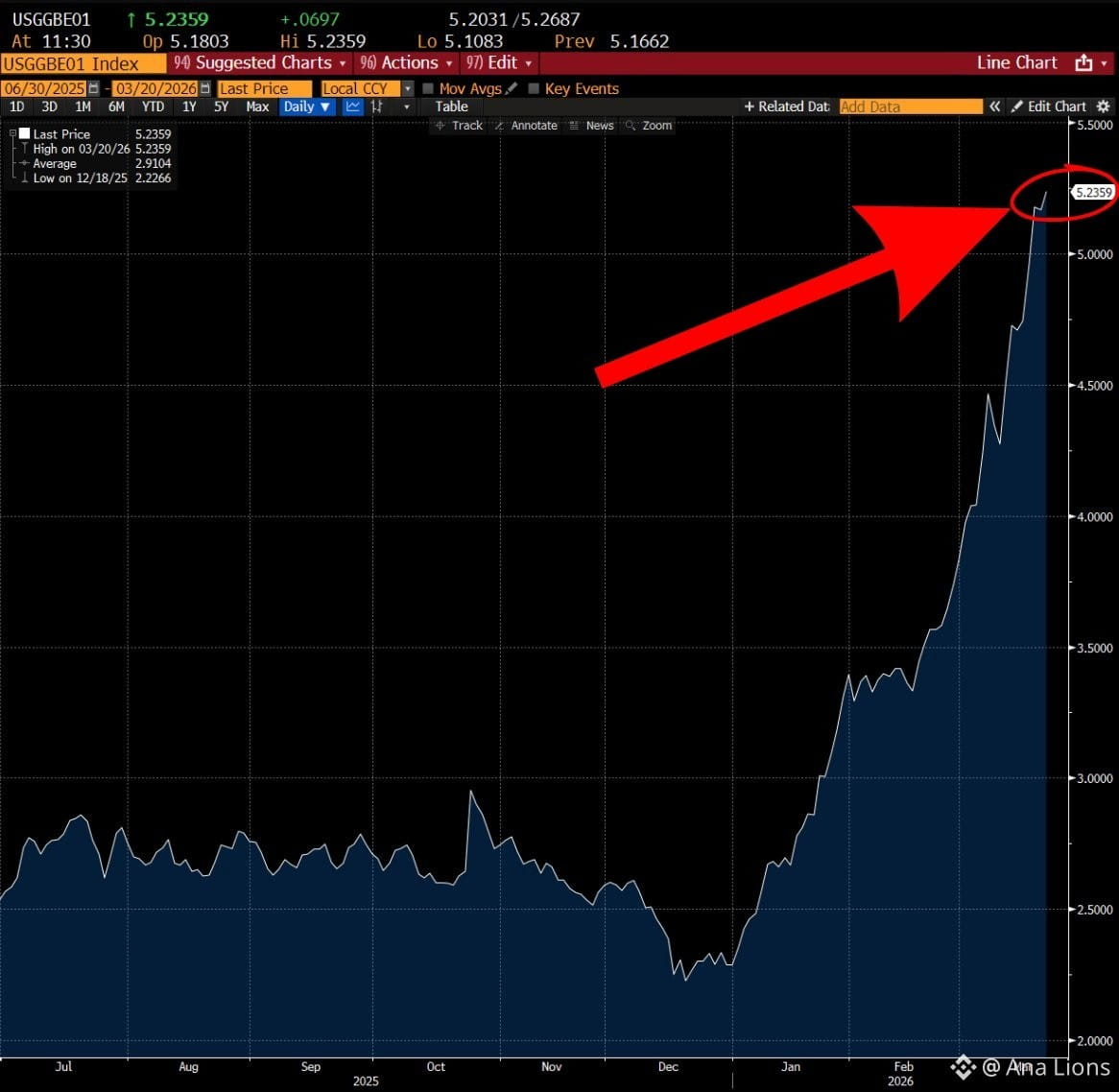This screenshot has width=1119, height=1092.
Task: Click the Oct x-axis month label
Action: [436, 1066]
